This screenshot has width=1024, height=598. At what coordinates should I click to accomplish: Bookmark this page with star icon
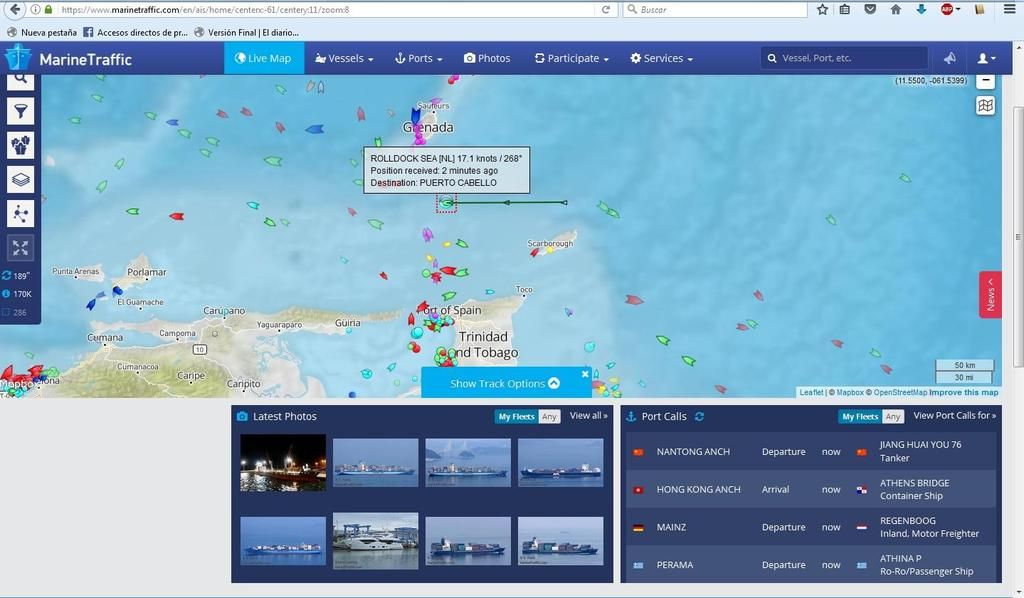(822, 9)
